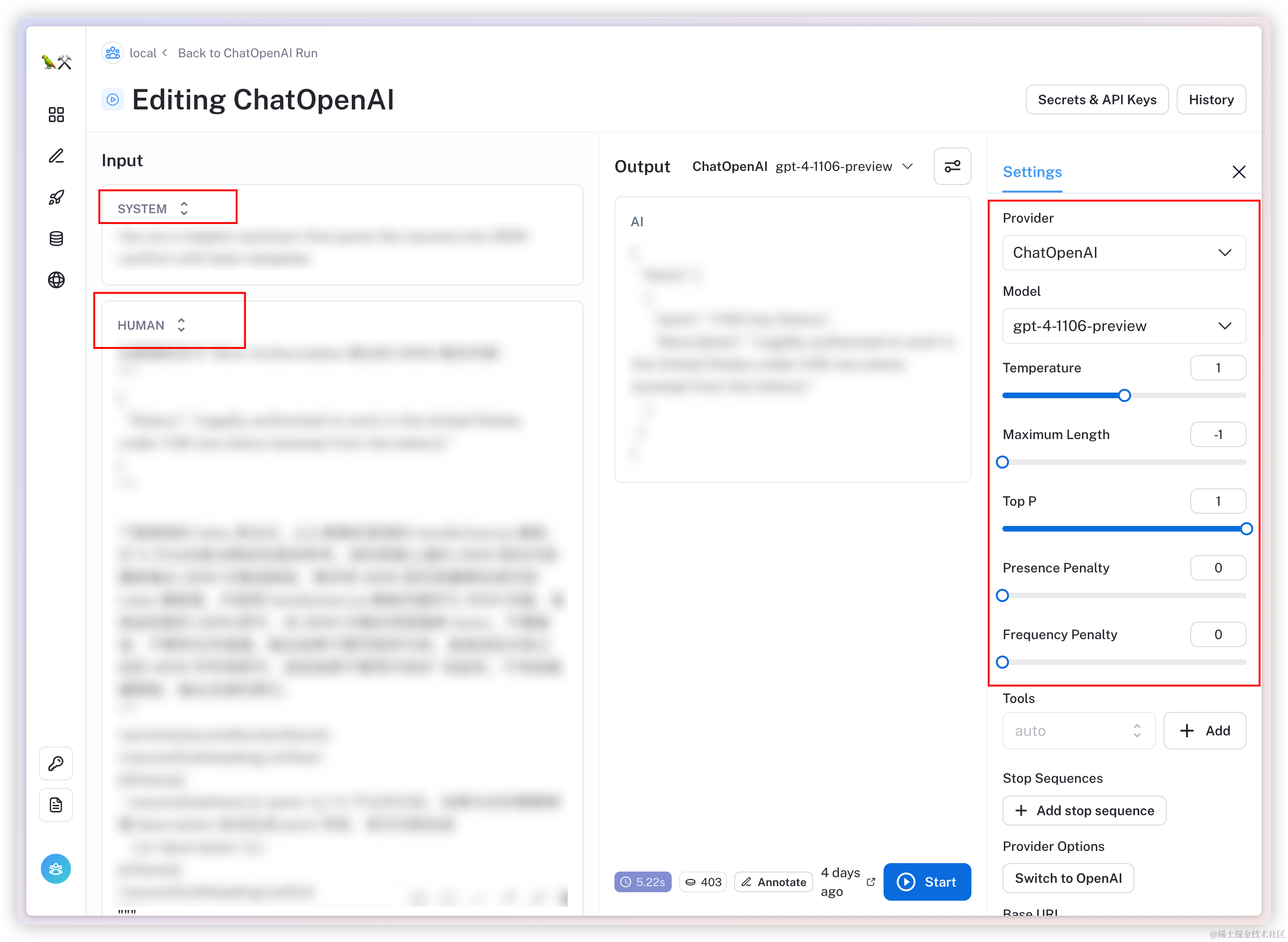1288x942 pixels.
Task: Click the Maximum Length value field
Action: [1218, 434]
